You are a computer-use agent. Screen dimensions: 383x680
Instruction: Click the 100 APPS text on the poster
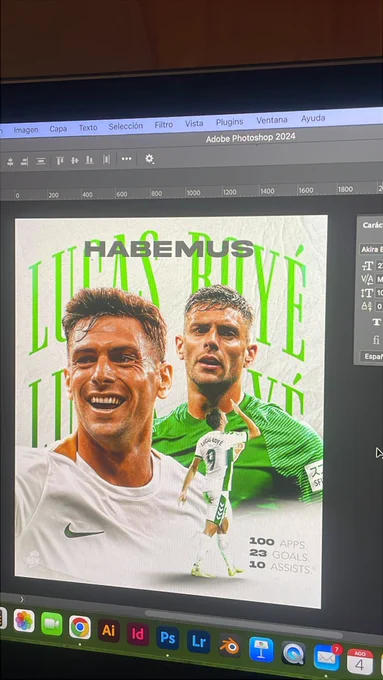278,543
